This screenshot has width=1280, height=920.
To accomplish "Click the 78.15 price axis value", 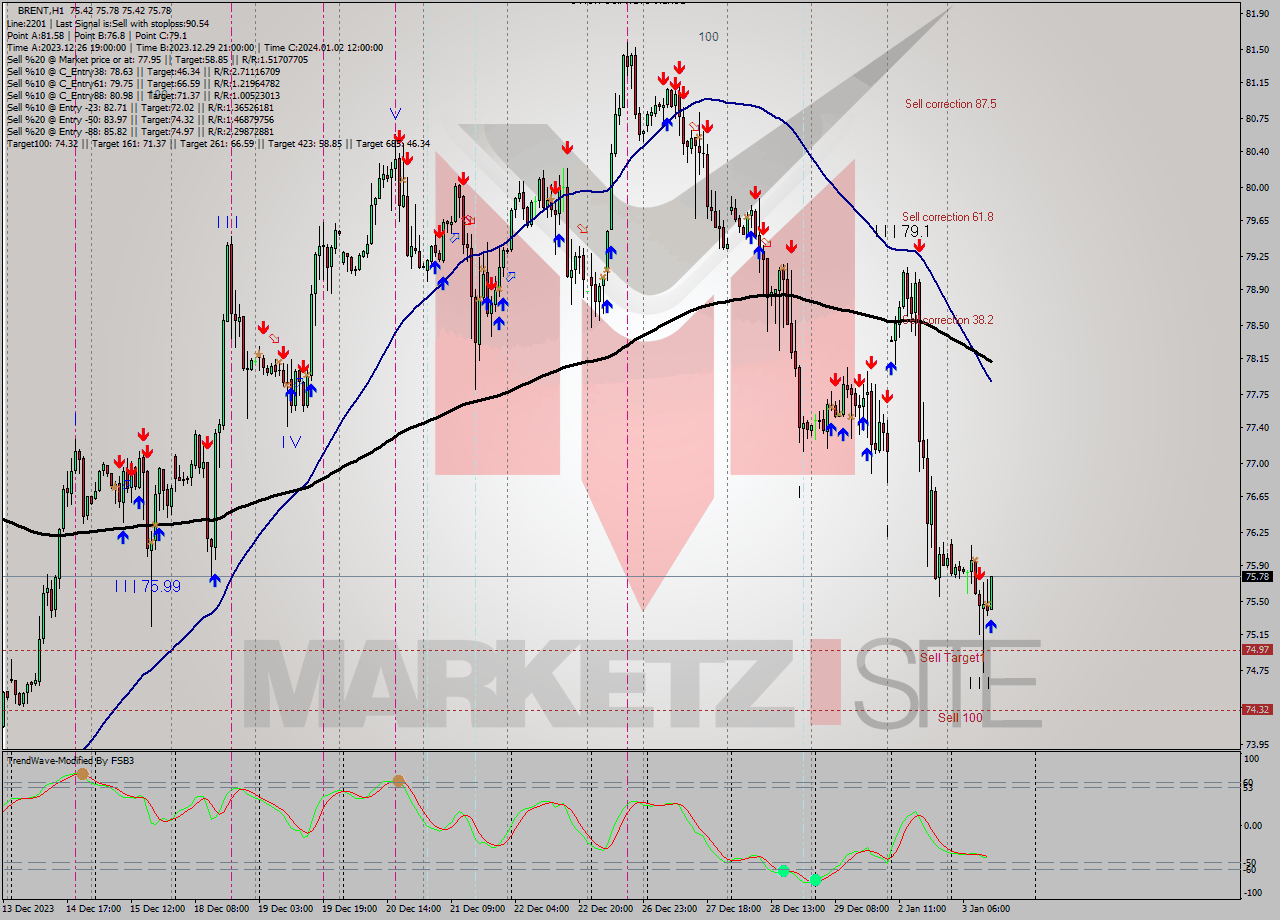I will tap(1257, 358).
